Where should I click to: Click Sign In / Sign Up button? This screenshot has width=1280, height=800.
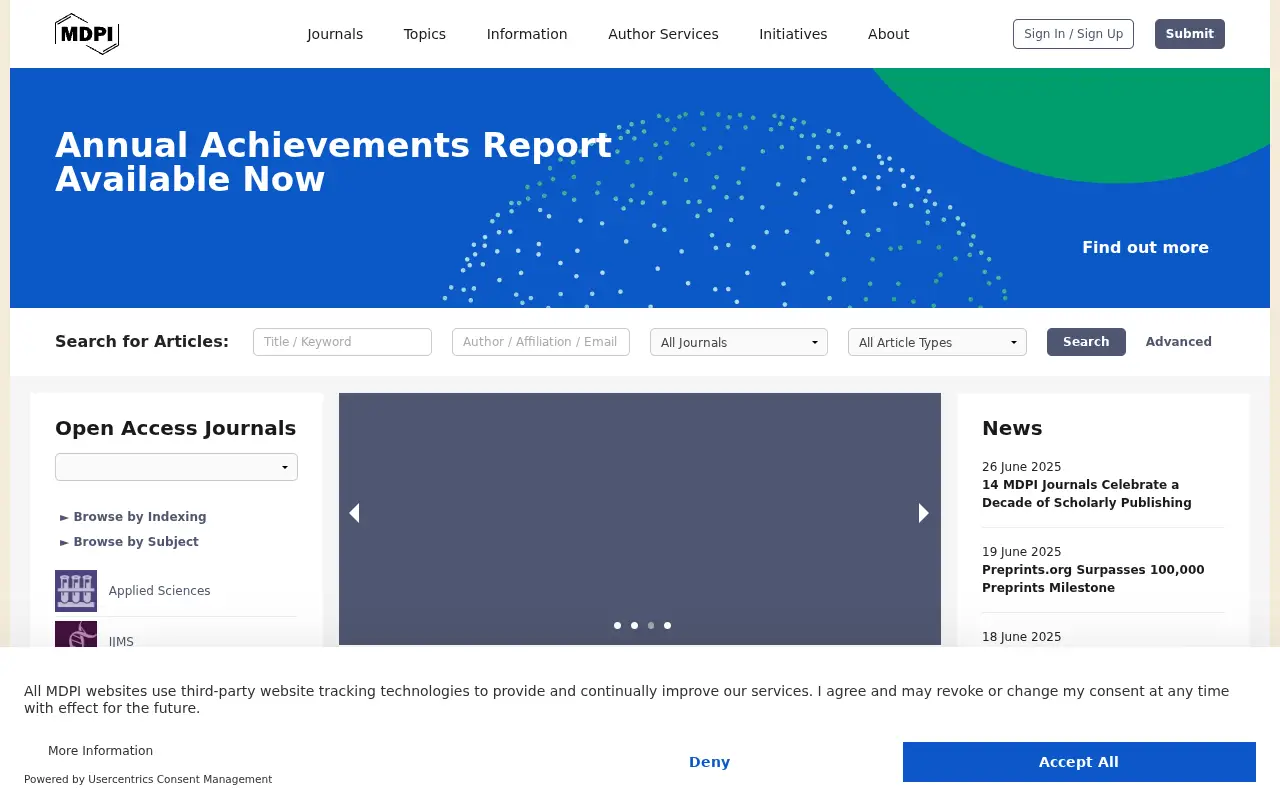click(1073, 34)
